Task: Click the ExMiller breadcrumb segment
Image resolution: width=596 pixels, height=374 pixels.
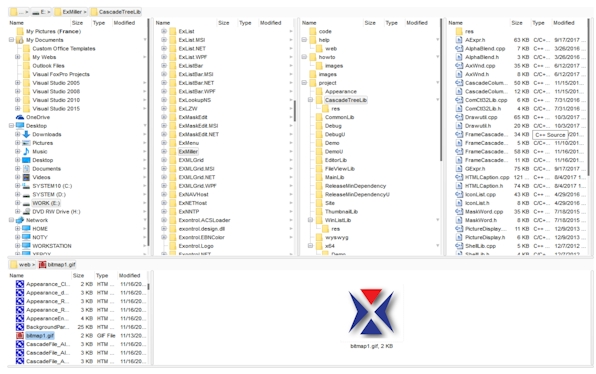Action: [x=71, y=12]
